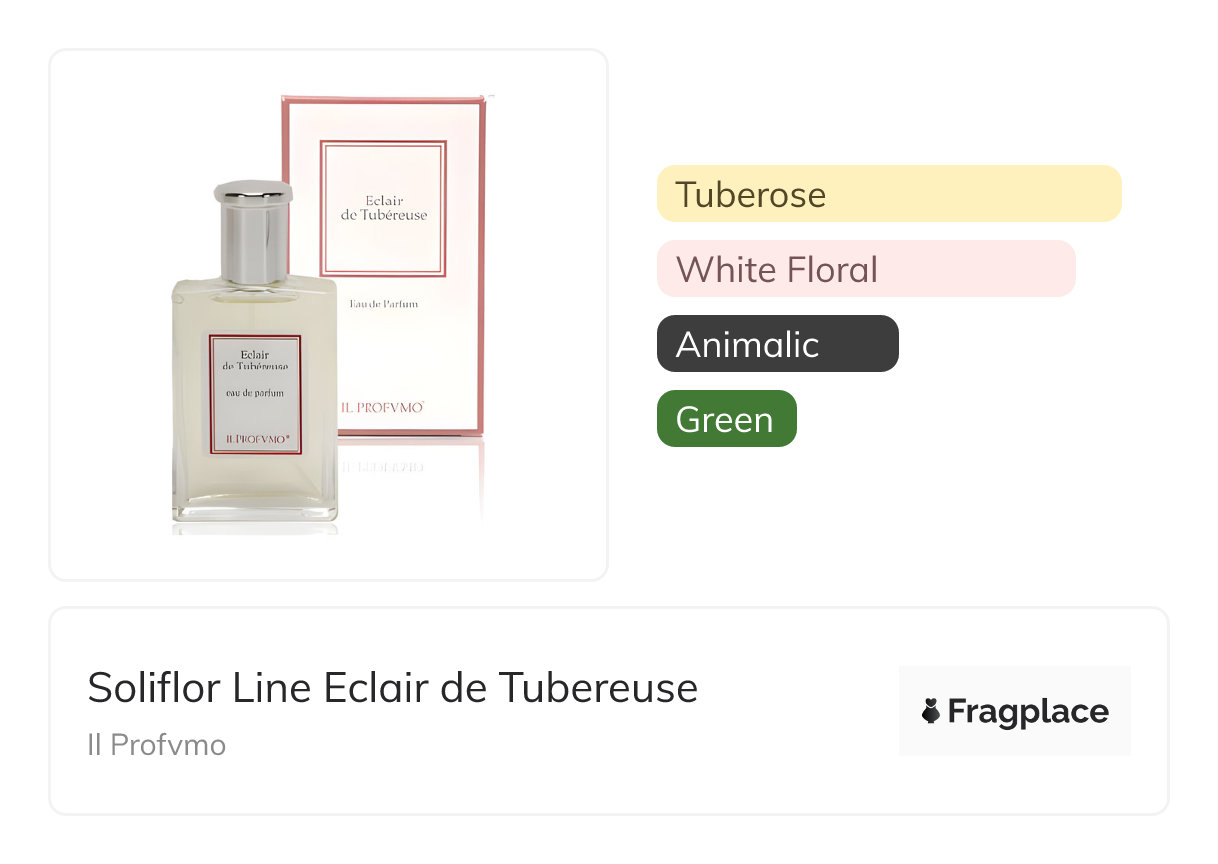Image resolution: width=1218 pixels, height=864 pixels.
Task: Click the silver cap of the bottle
Action: pyautogui.click(x=253, y=231)
